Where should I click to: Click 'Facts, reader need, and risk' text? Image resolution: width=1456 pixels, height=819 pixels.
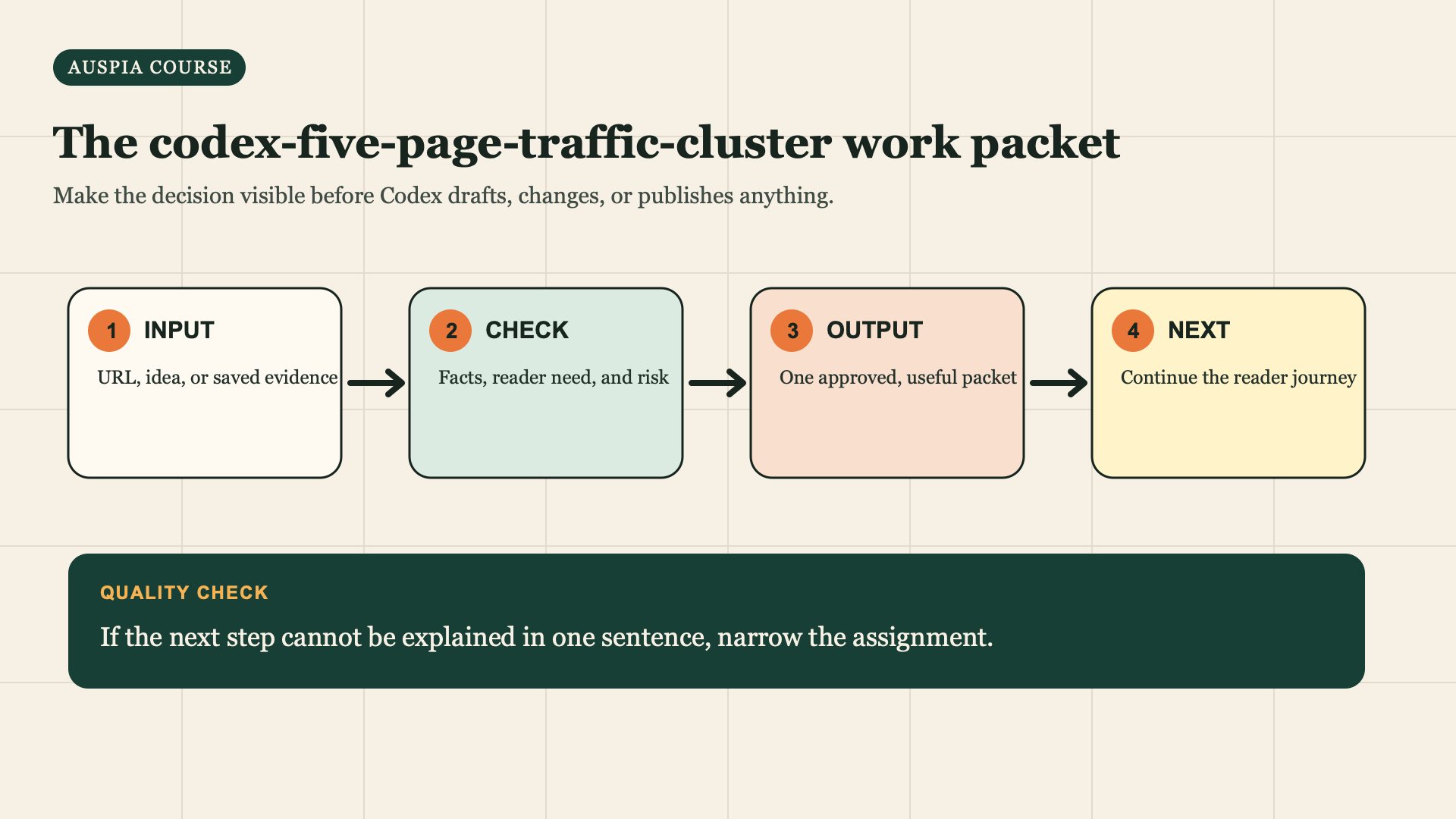[554, 378]
